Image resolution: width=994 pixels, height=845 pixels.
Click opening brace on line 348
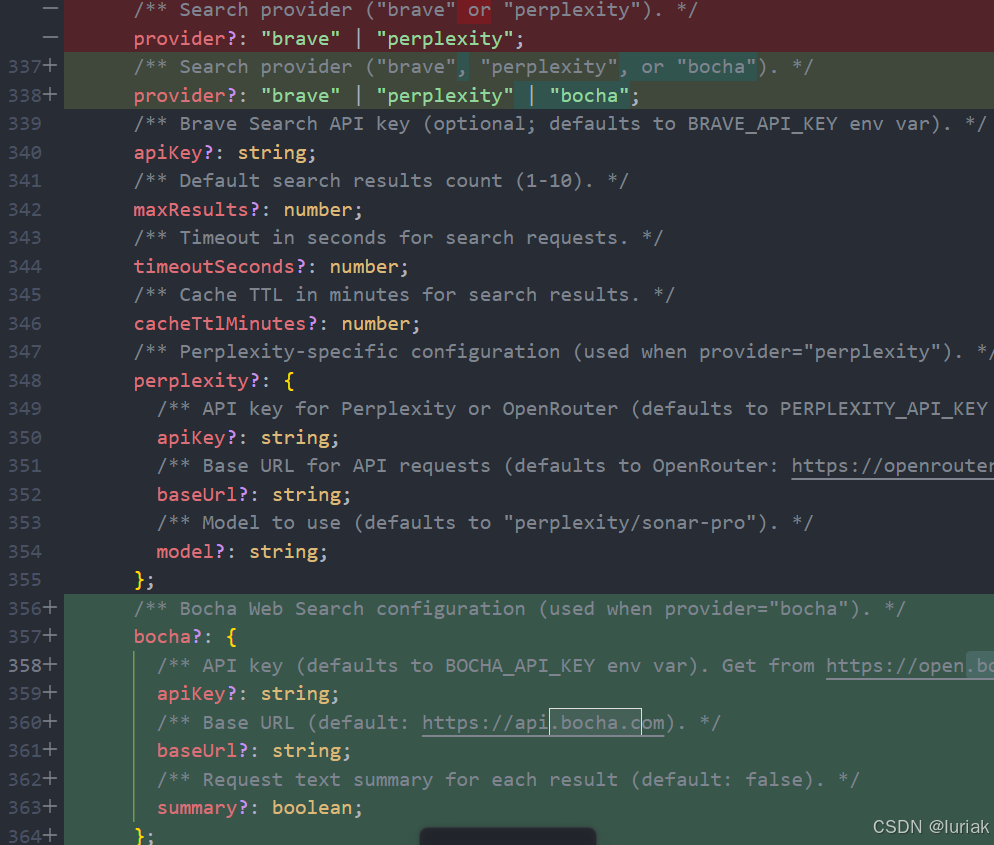(289, 381)
